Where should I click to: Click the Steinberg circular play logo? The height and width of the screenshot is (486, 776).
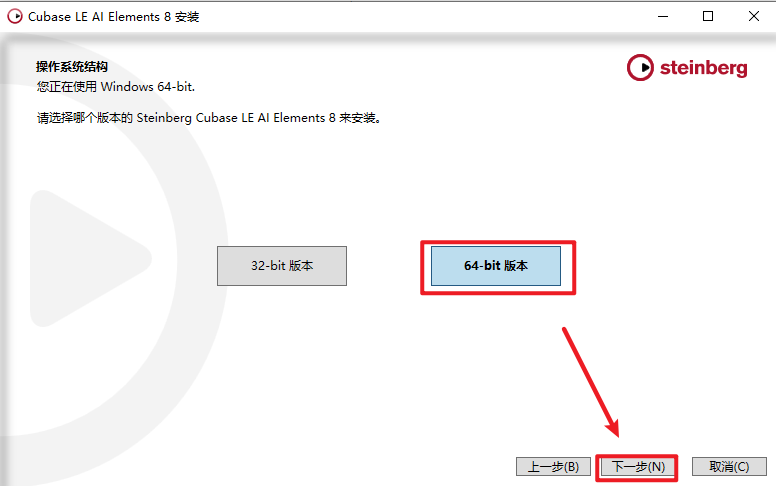[640, 67]
